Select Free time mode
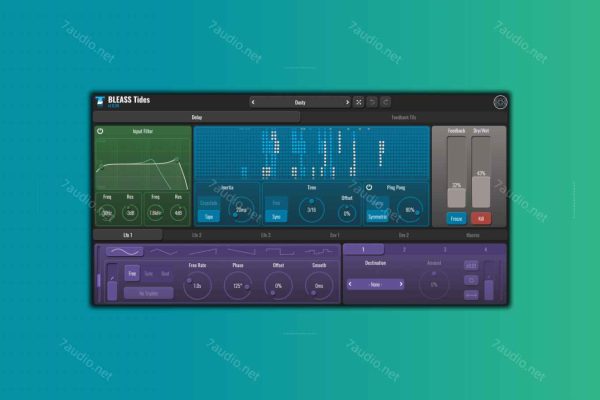Screen dimensions: 600x400 pos(276,203)
